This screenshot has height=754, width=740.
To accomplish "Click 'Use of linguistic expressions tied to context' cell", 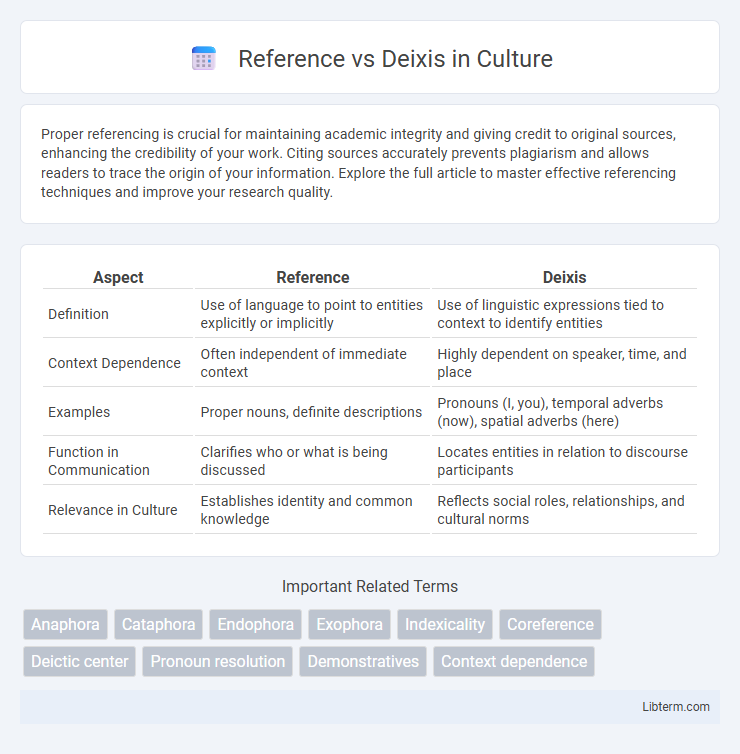I will pyautogui.click(x=564, y=314).
